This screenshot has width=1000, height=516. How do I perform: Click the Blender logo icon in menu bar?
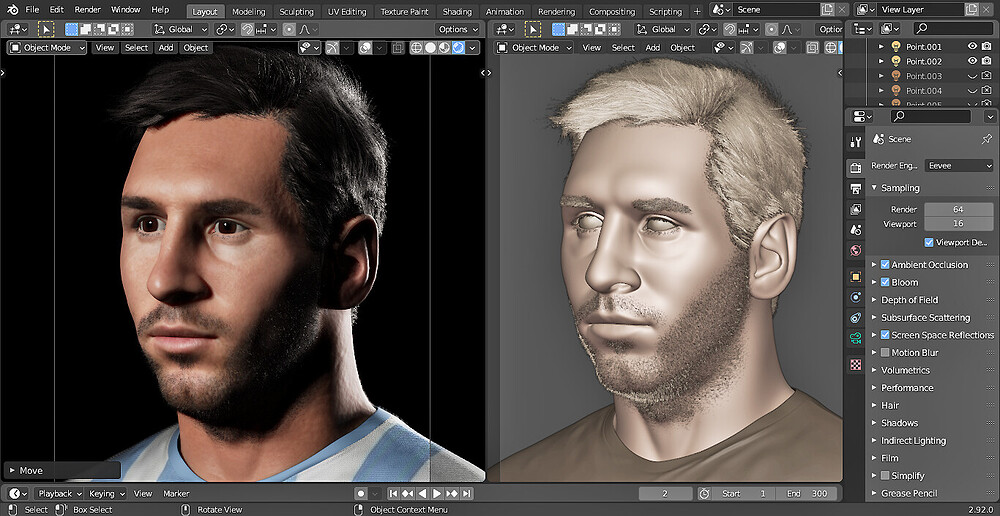point(11,10)
